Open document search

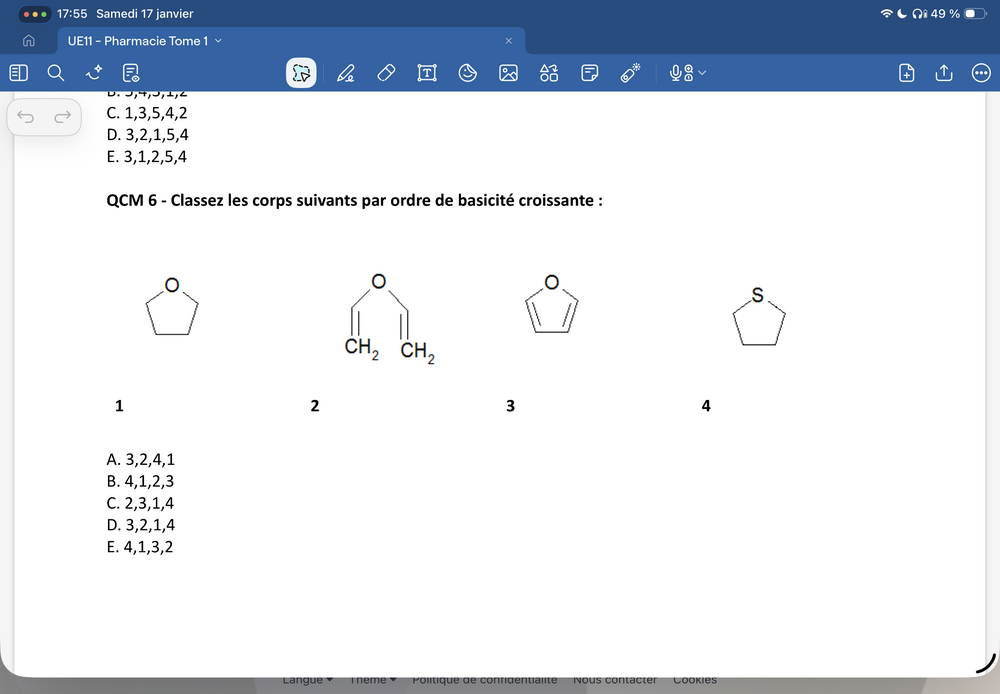[56, 72]
